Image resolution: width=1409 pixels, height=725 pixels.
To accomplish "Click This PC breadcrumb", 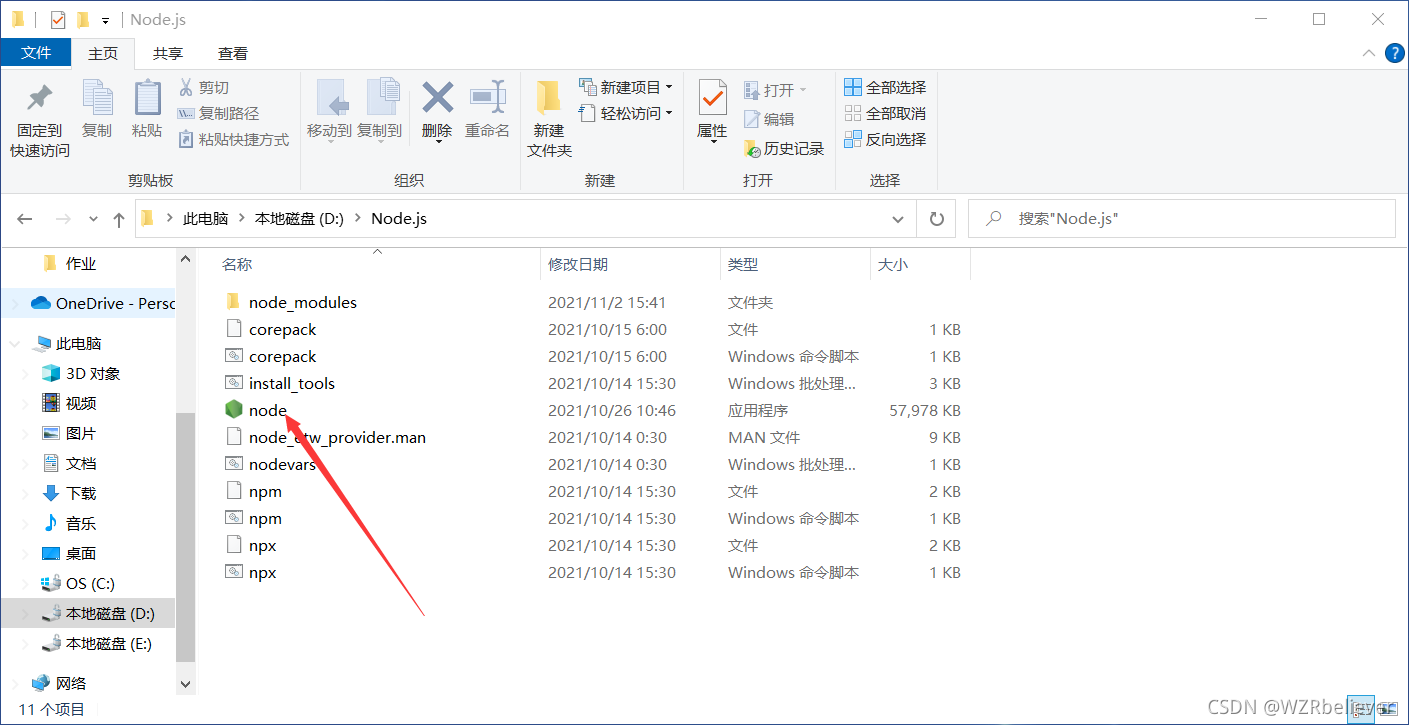I will pyautogui.click(x=205, y=218).
